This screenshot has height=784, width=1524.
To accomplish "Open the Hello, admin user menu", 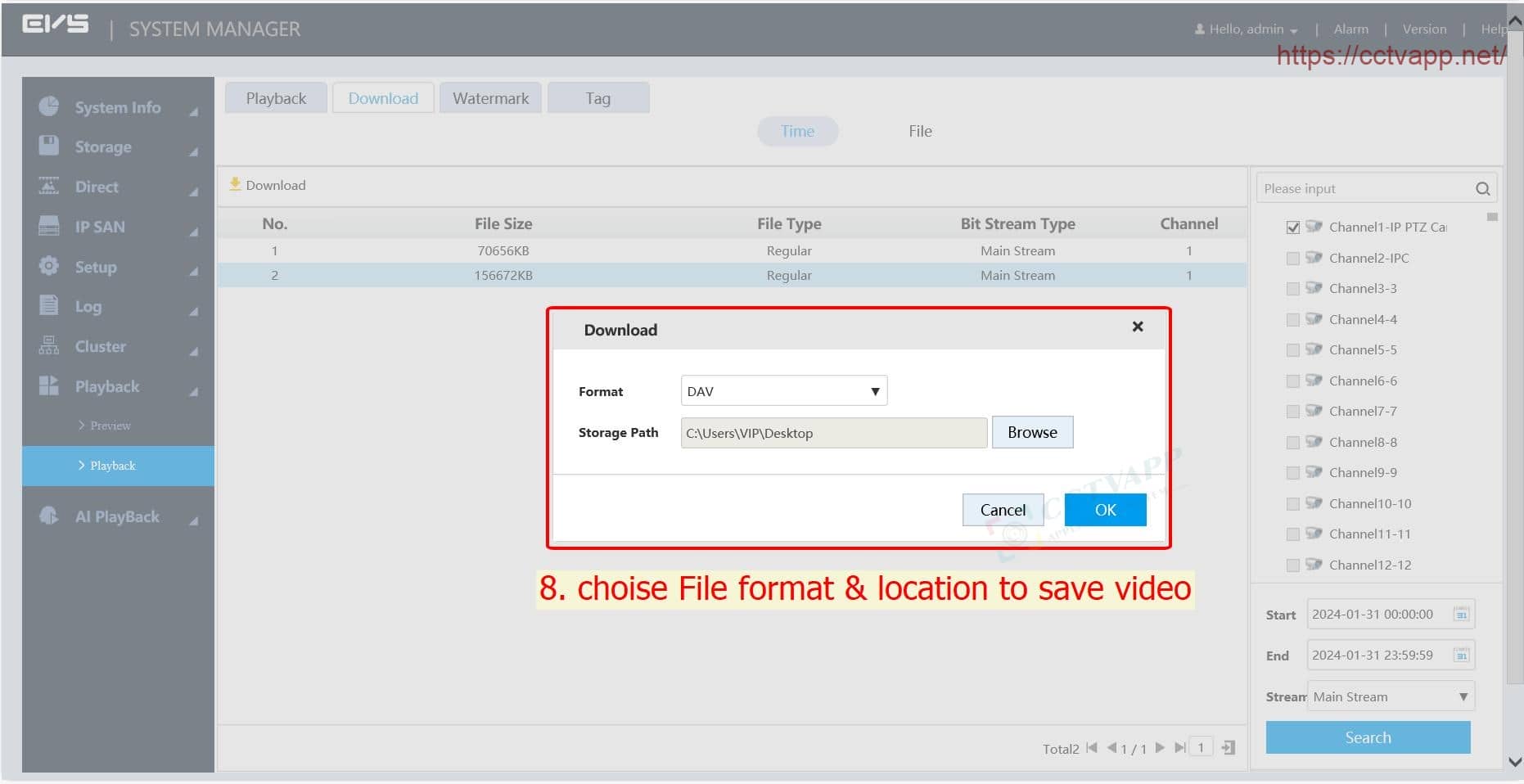I will [1247, 29].
